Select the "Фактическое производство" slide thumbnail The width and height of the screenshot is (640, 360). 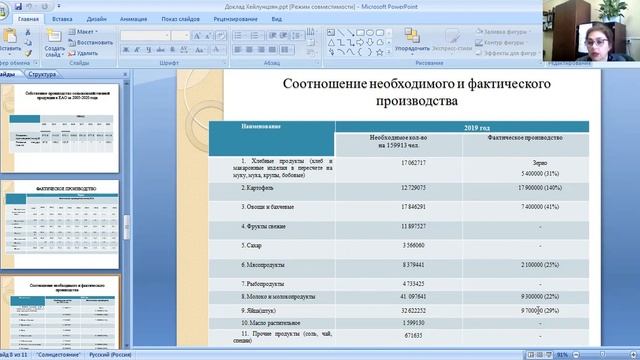(x=60, y=224)
